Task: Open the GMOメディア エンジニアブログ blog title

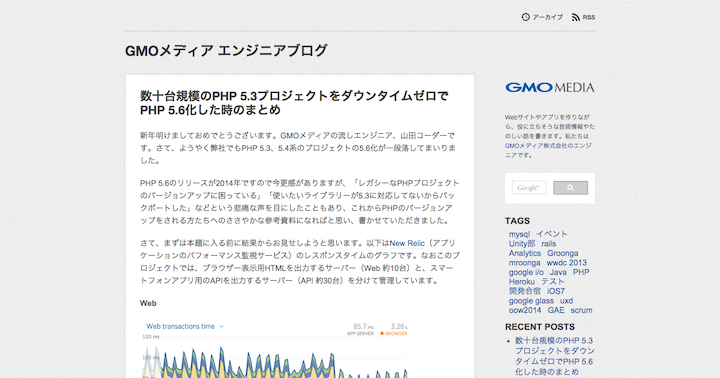Action: tap(226, 51)
